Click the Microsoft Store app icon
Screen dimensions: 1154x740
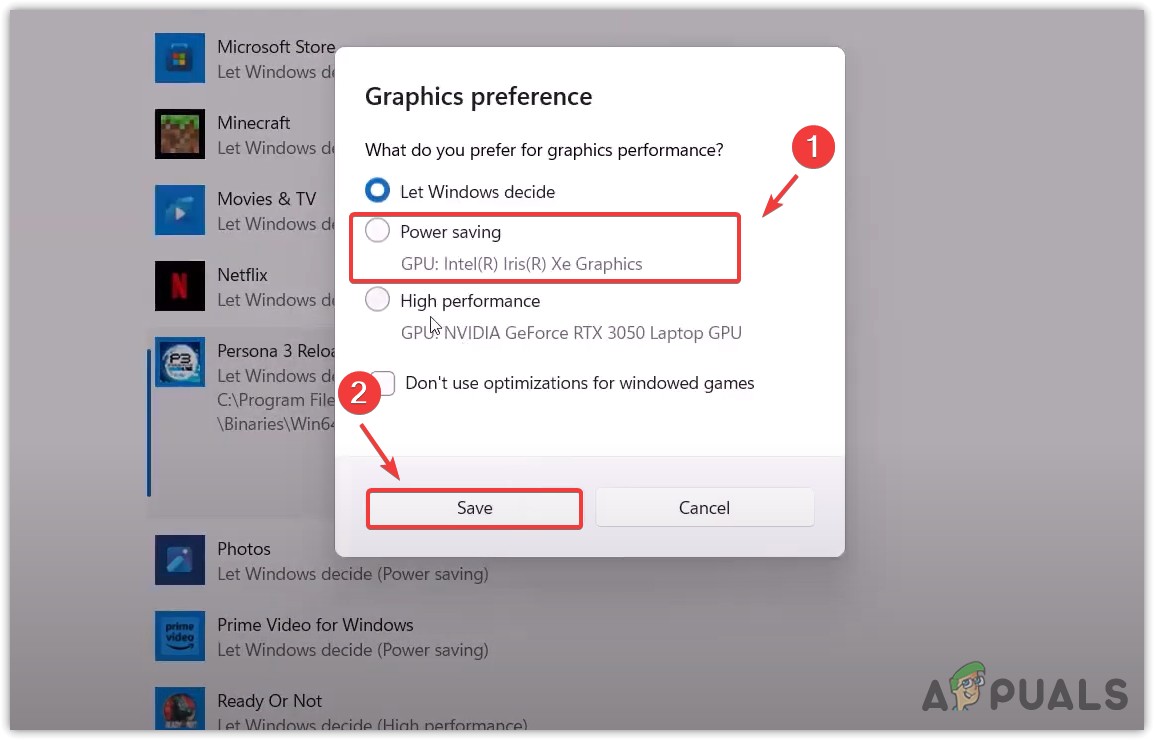tap(180, 58)
